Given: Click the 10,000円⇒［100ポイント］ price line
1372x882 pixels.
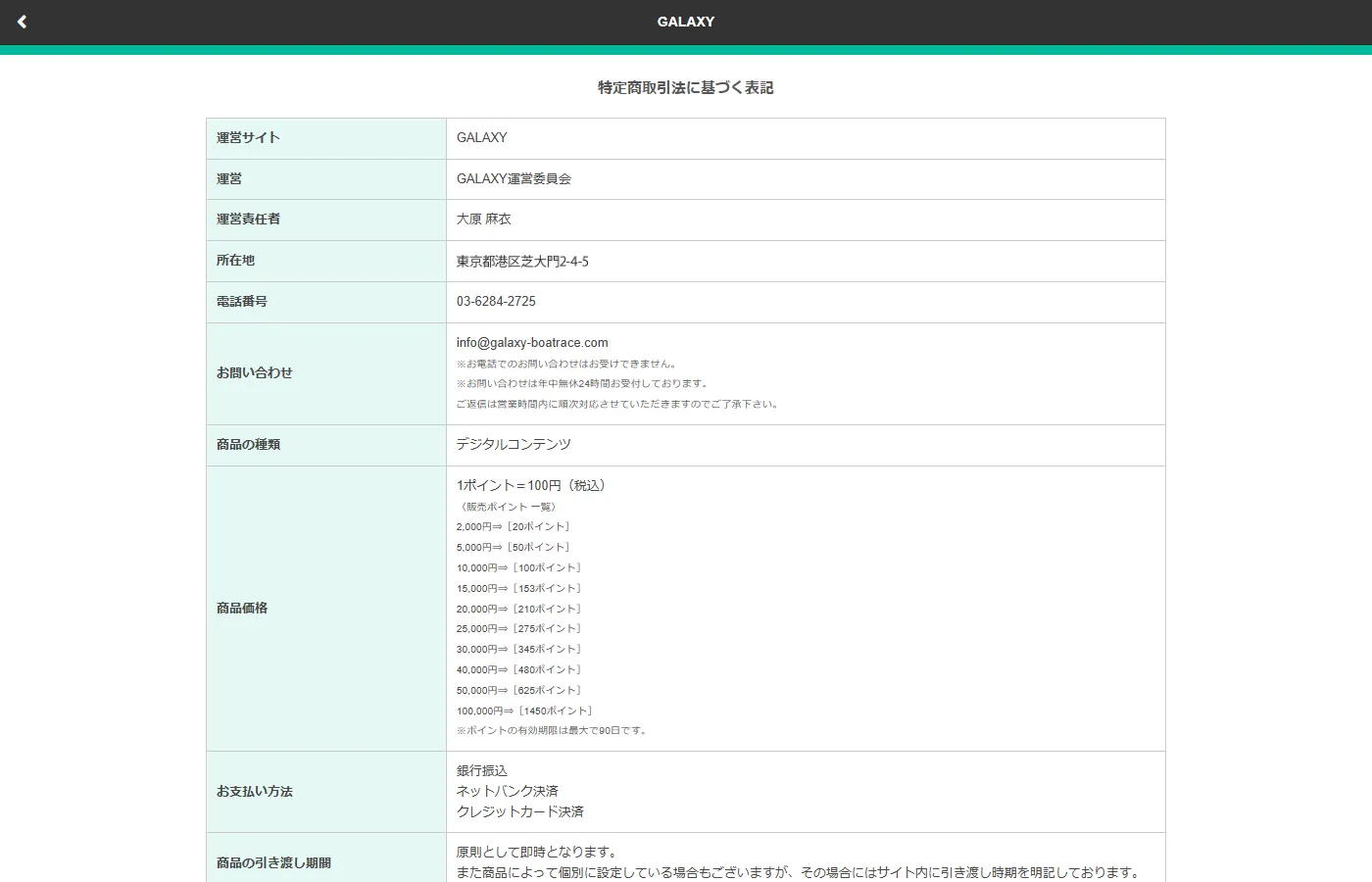Looking at the screenshot, I should pyautogui.click(x=519, y=568).
